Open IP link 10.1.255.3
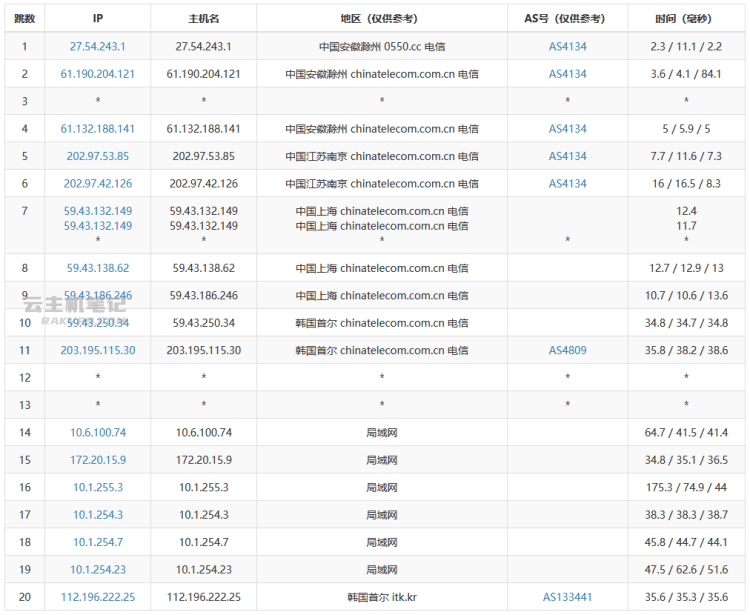This screenshot has height=615, width=750. [x=98, y=487]
